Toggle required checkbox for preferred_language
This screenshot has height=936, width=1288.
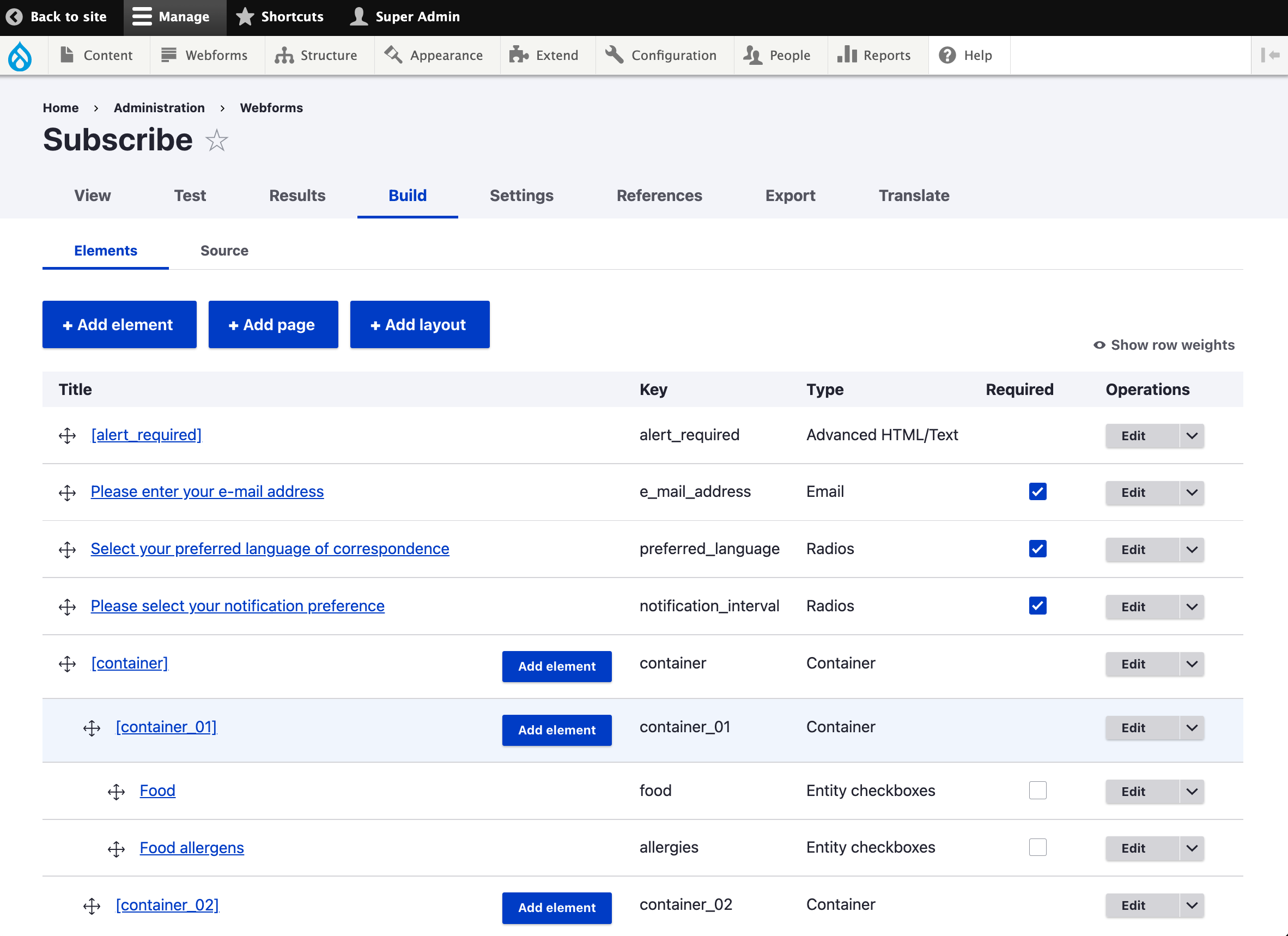click(x=1038, y=549)
